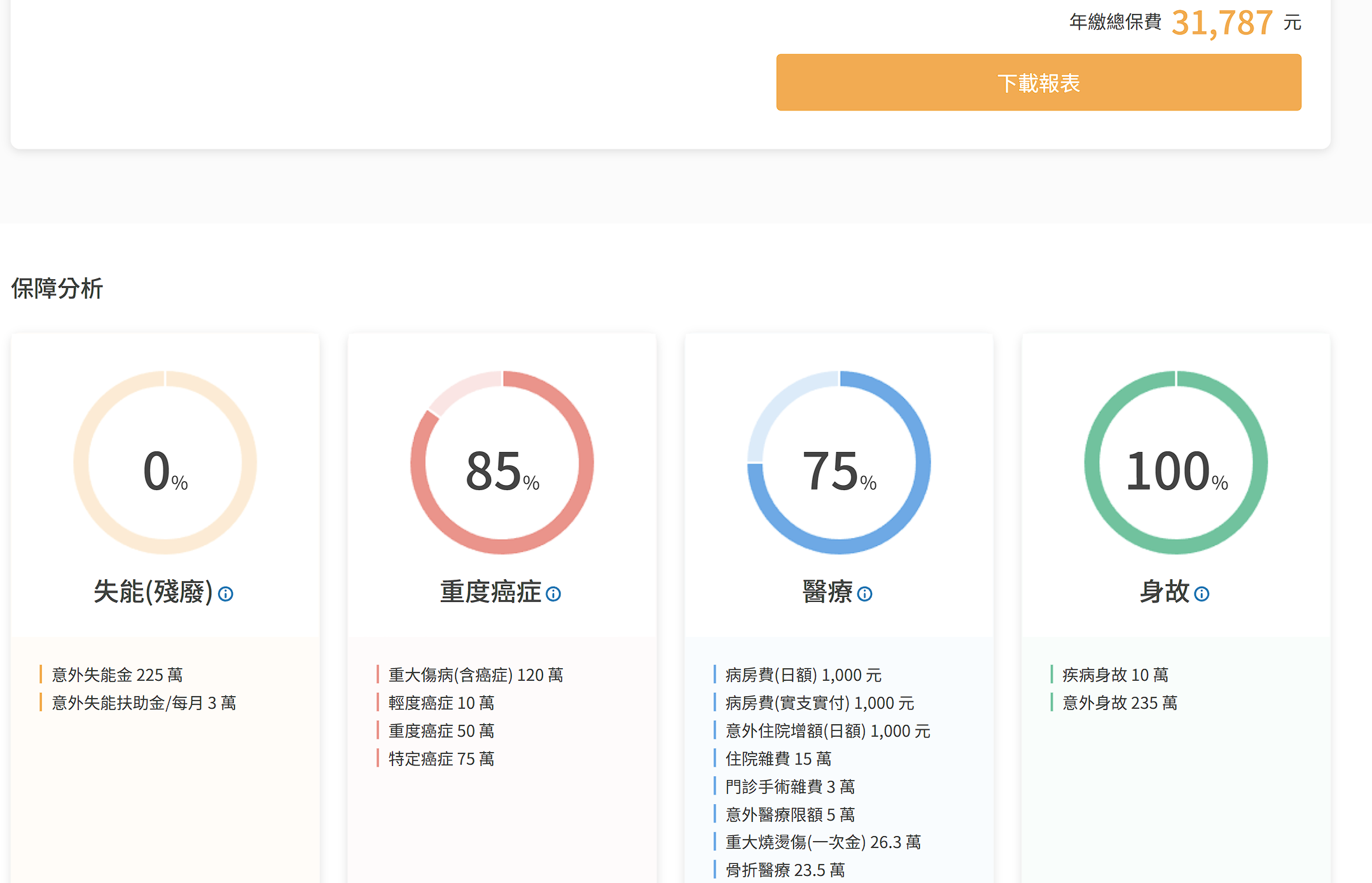Click info icon beside 重度癌症
The width and height of the screenshot is (1372, 883).
click(553, 594)
